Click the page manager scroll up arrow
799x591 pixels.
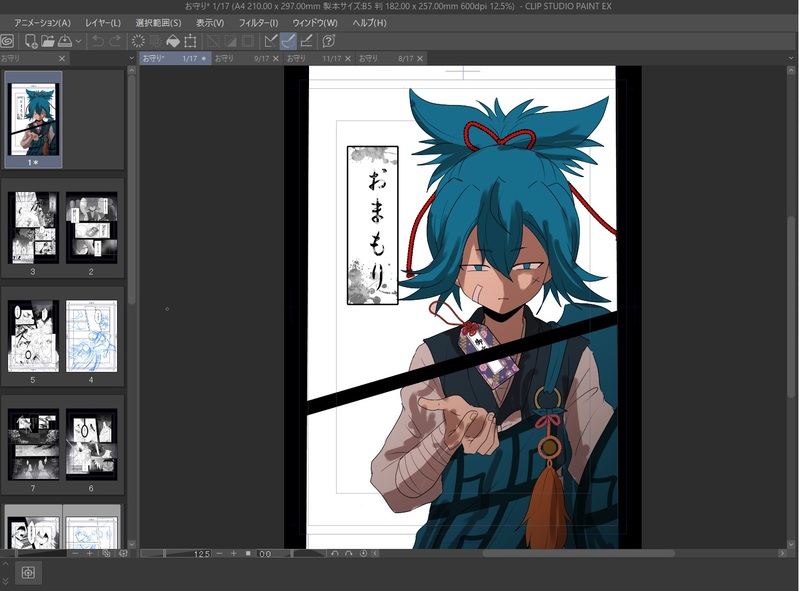pos(131,70)
